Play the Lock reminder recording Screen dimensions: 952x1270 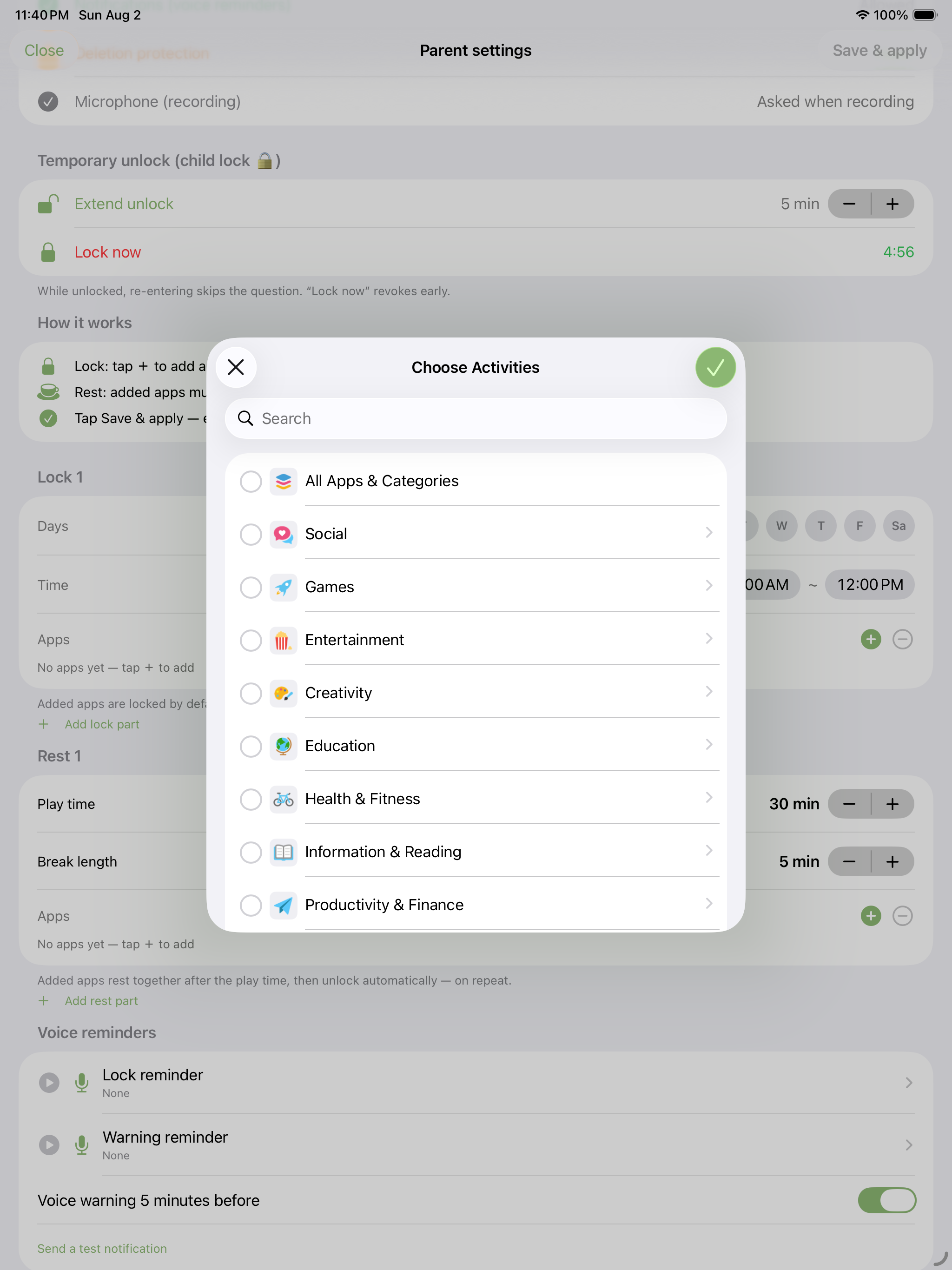pyautogui.click(x=49, y=1083)
